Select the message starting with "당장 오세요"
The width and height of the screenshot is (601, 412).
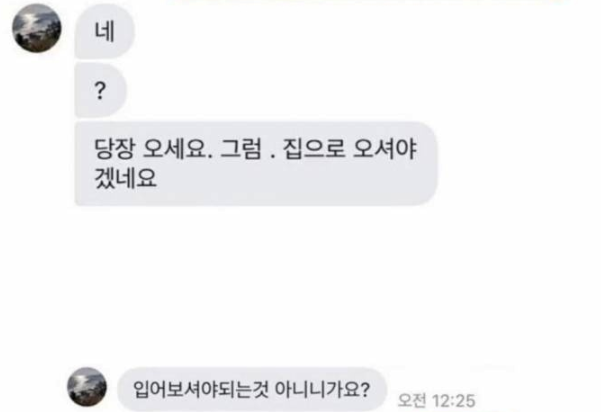(x=256, y=164)
